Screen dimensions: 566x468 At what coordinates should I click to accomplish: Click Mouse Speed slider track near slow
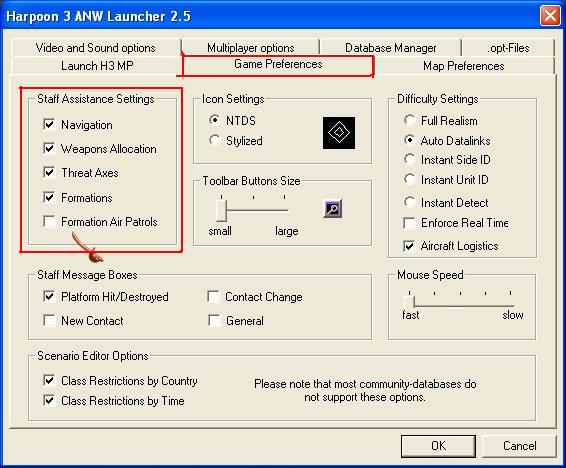coord(510,306)
